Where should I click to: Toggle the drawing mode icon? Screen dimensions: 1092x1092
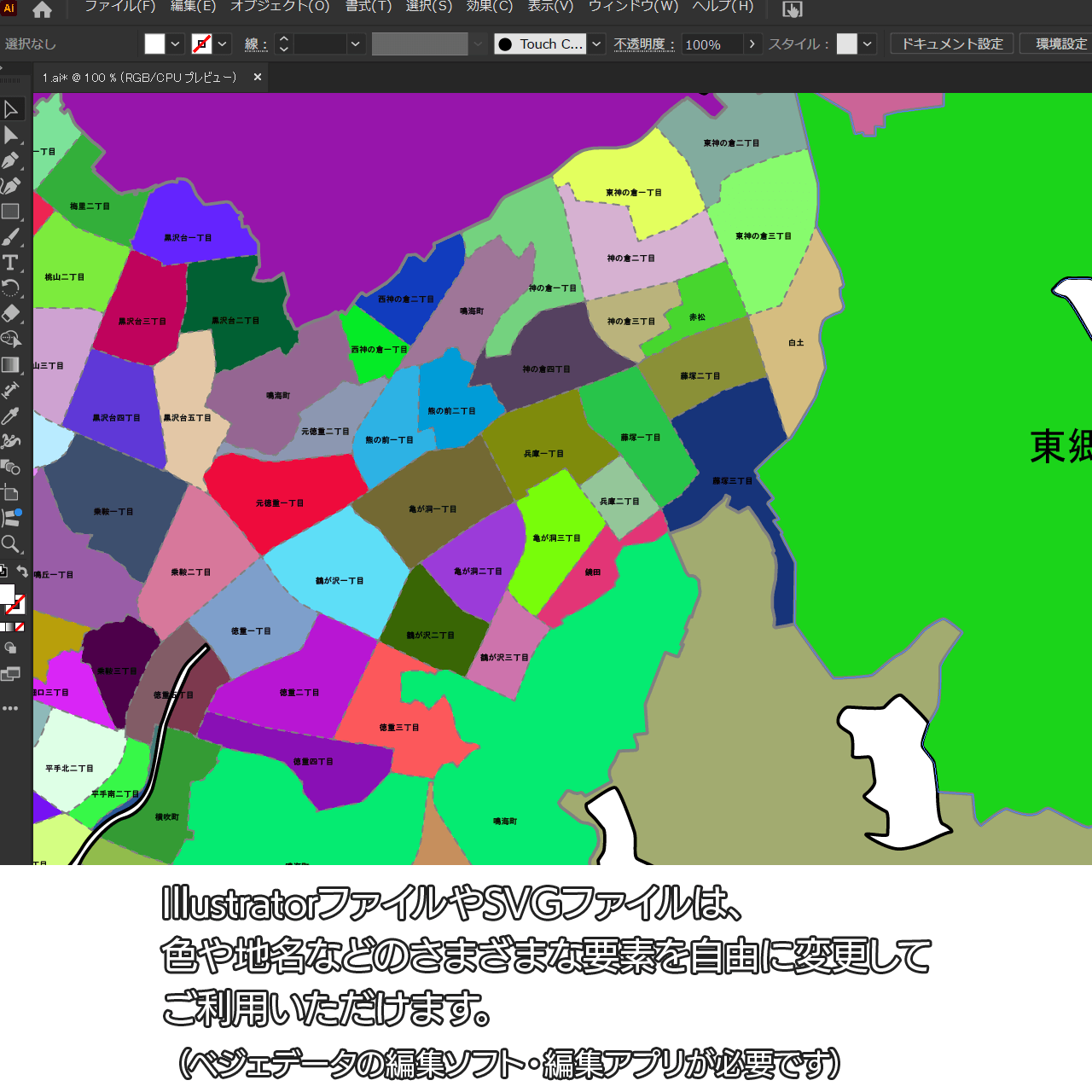coord(11,648)
